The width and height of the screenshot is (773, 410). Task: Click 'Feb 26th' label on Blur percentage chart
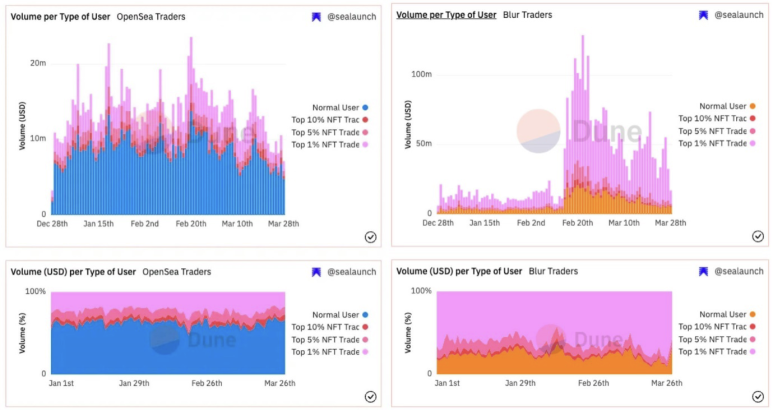tap(593, 383)
